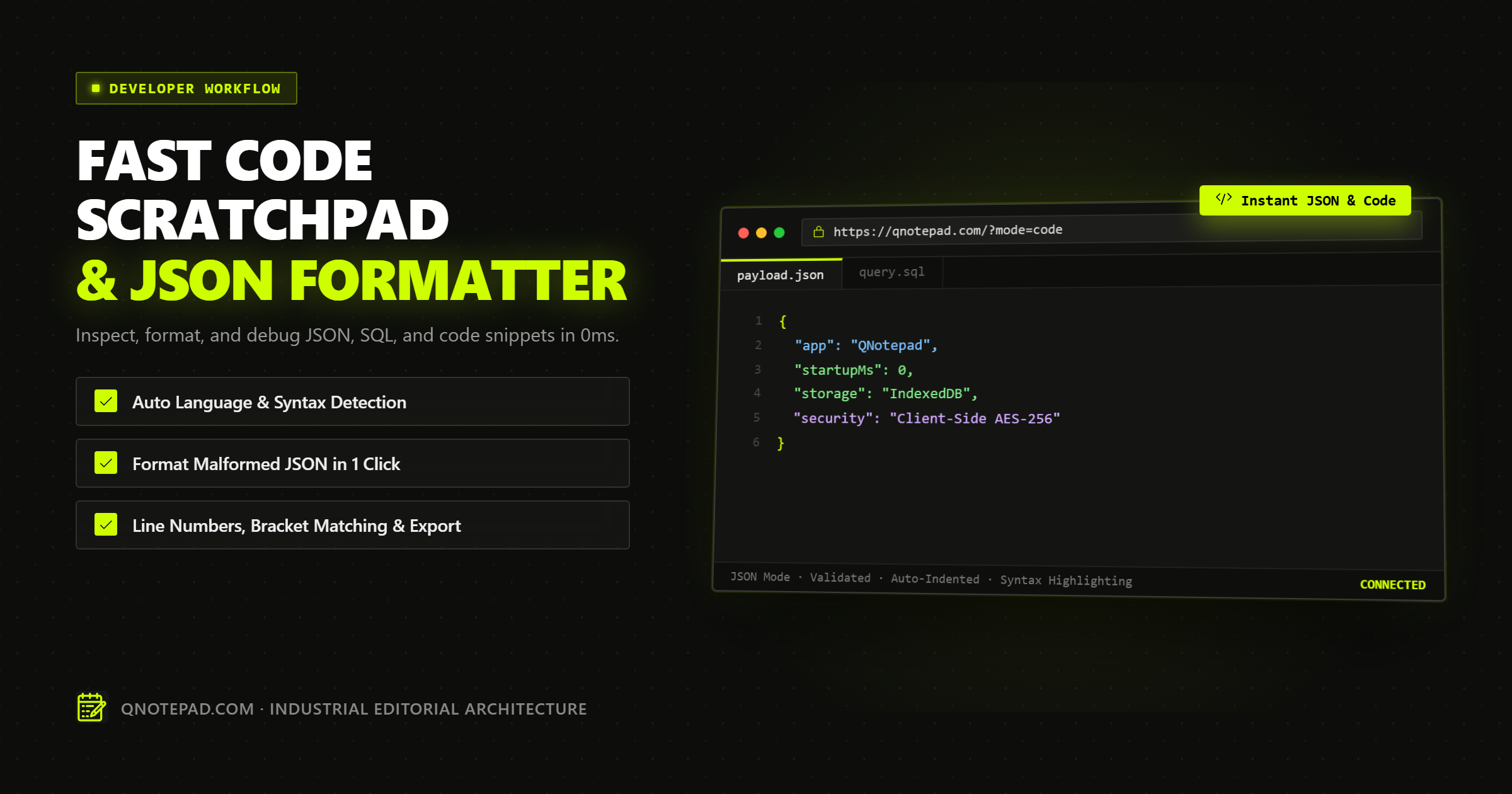The height and width of the screenshot is (794, 1512).
Task: Click the Validated status entry
Action: pos(840,578)
